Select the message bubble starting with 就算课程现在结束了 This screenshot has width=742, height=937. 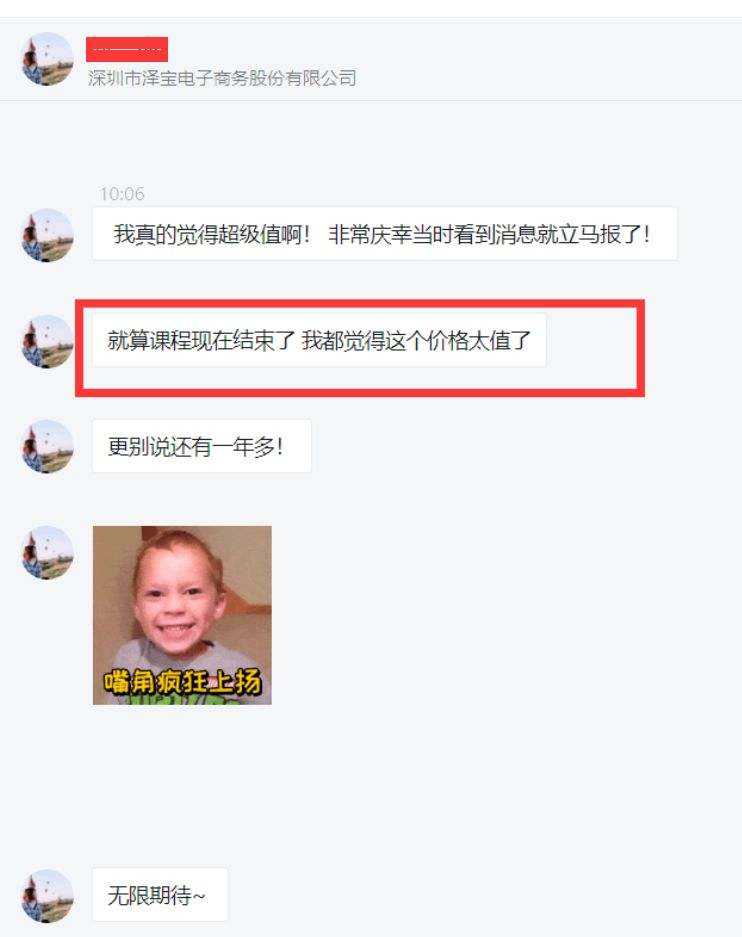tap(319, 340)
